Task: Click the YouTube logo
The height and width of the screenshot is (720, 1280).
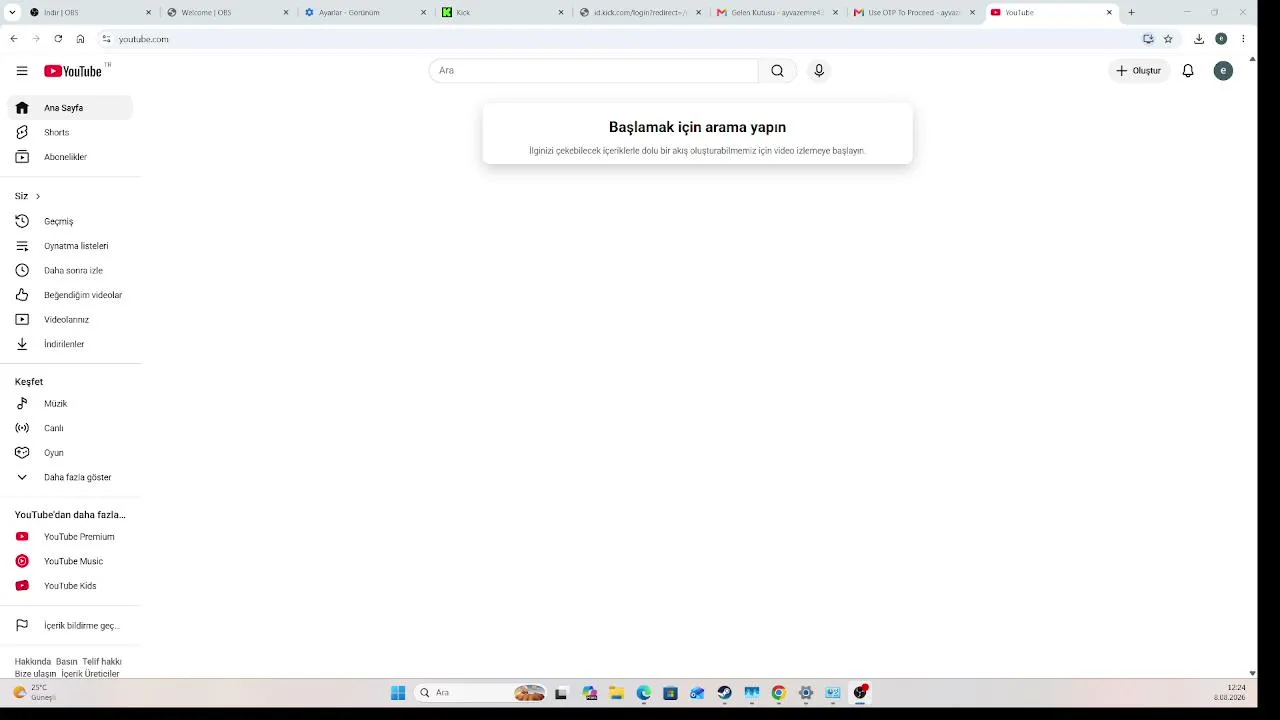Action: (73, 71)
